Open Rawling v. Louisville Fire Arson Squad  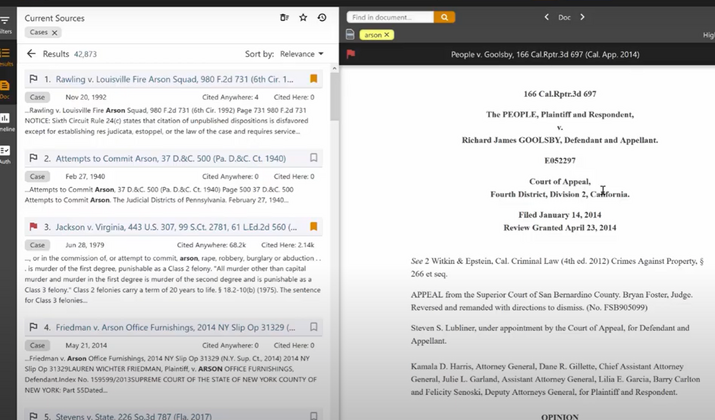(175, 79)
